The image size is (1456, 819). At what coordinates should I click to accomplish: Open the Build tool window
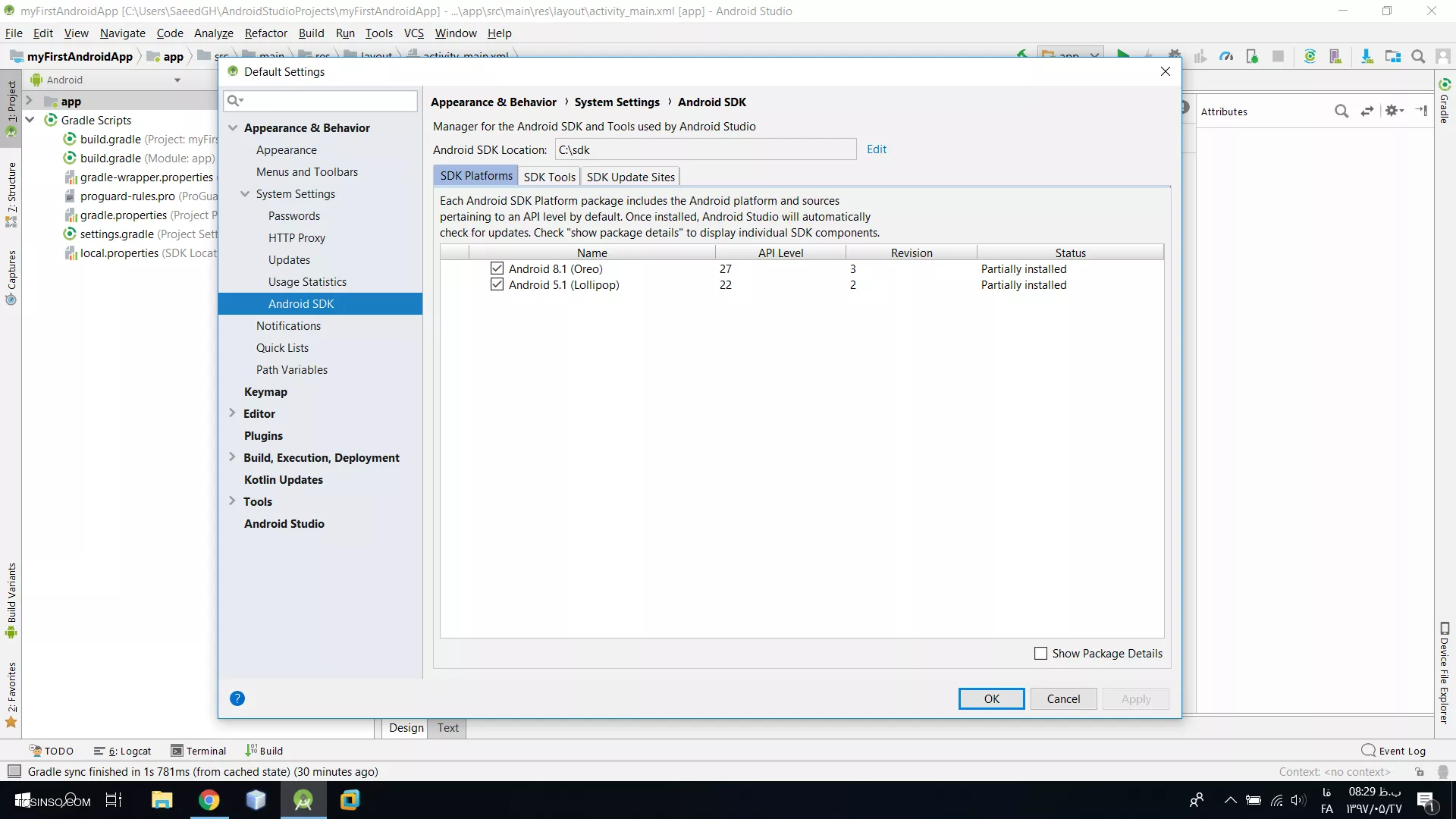(x=264, y=751)
